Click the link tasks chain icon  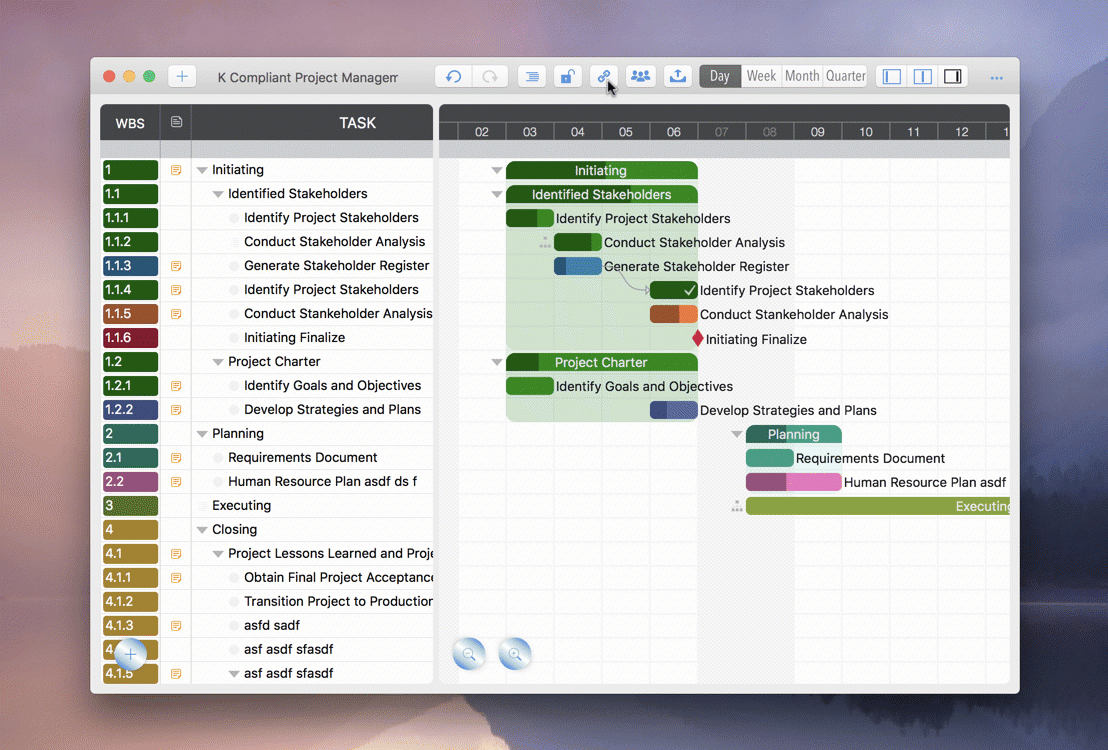point(603,77)
